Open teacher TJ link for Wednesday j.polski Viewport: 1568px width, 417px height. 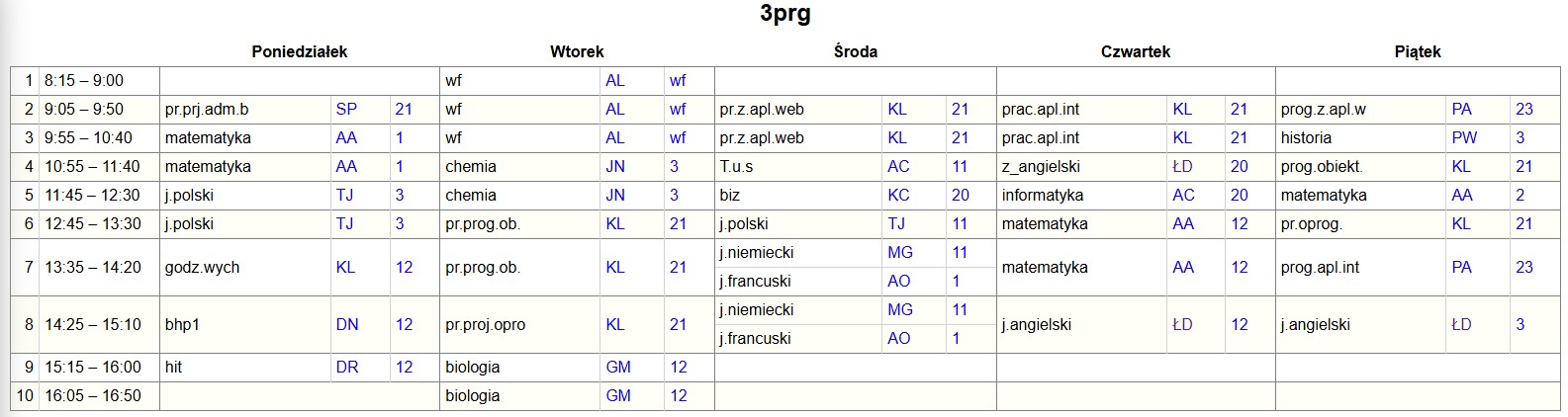(x=896, y=224)
